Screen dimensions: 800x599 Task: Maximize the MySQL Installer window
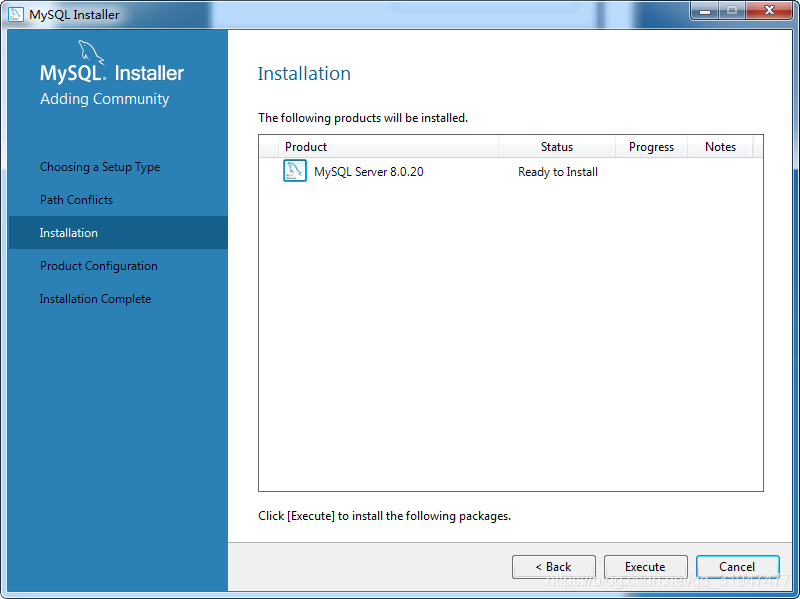(x=732, y=10)
